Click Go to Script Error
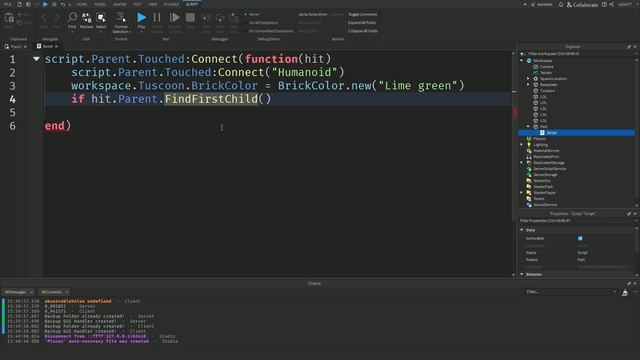Image resolution: width=640 pixels, height=360 pixels. 313,14
